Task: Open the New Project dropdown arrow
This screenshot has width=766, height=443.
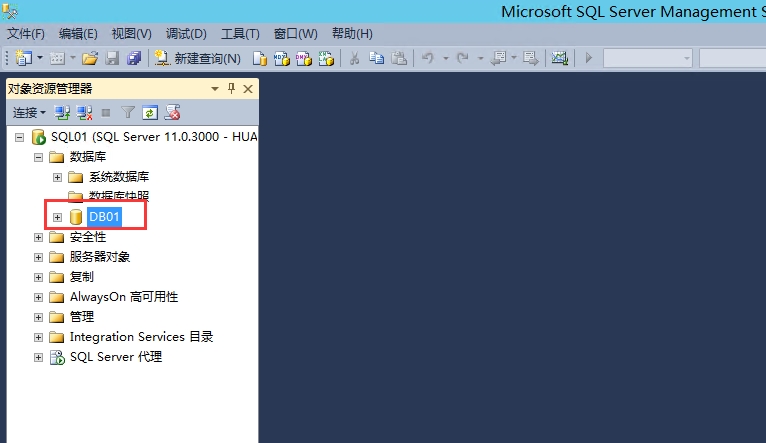Action: 40,58
